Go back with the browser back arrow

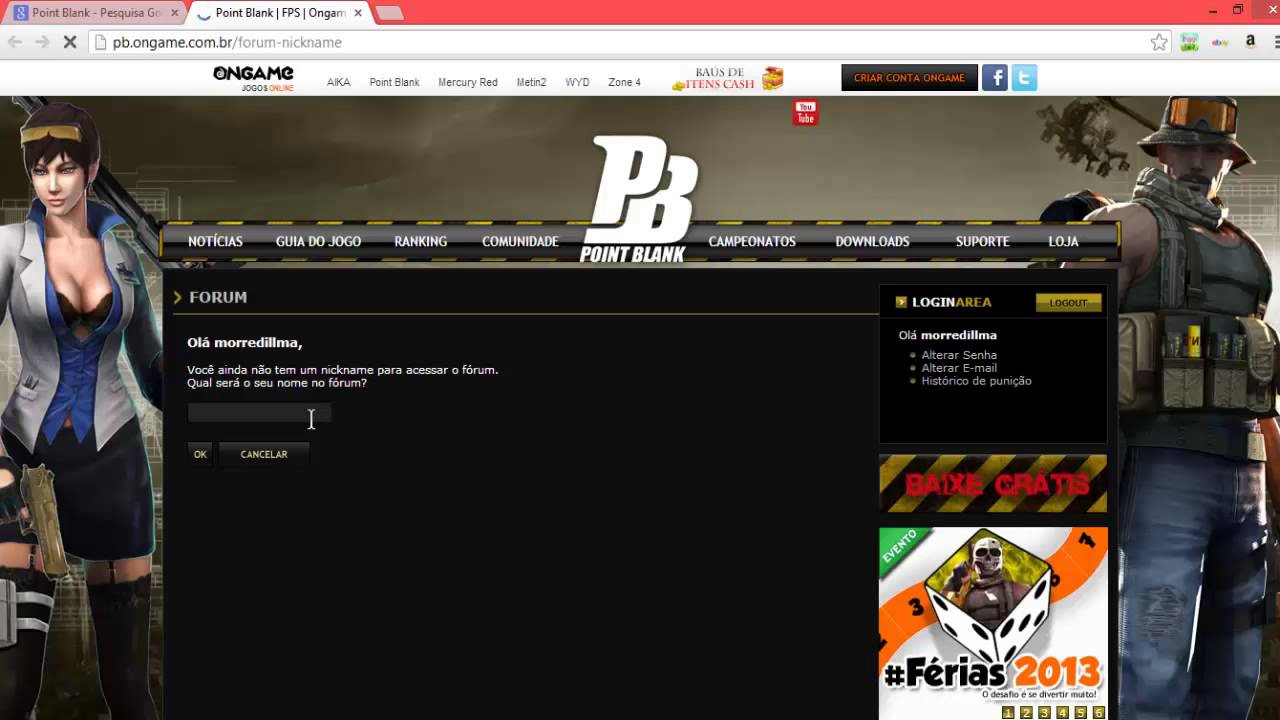pyautogui.click(x=15, y=42)
